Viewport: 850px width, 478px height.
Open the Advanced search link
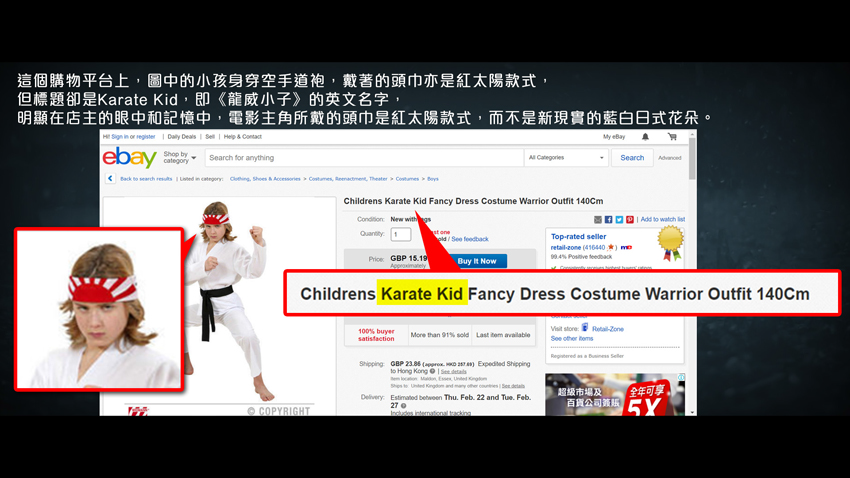[669, 158]
